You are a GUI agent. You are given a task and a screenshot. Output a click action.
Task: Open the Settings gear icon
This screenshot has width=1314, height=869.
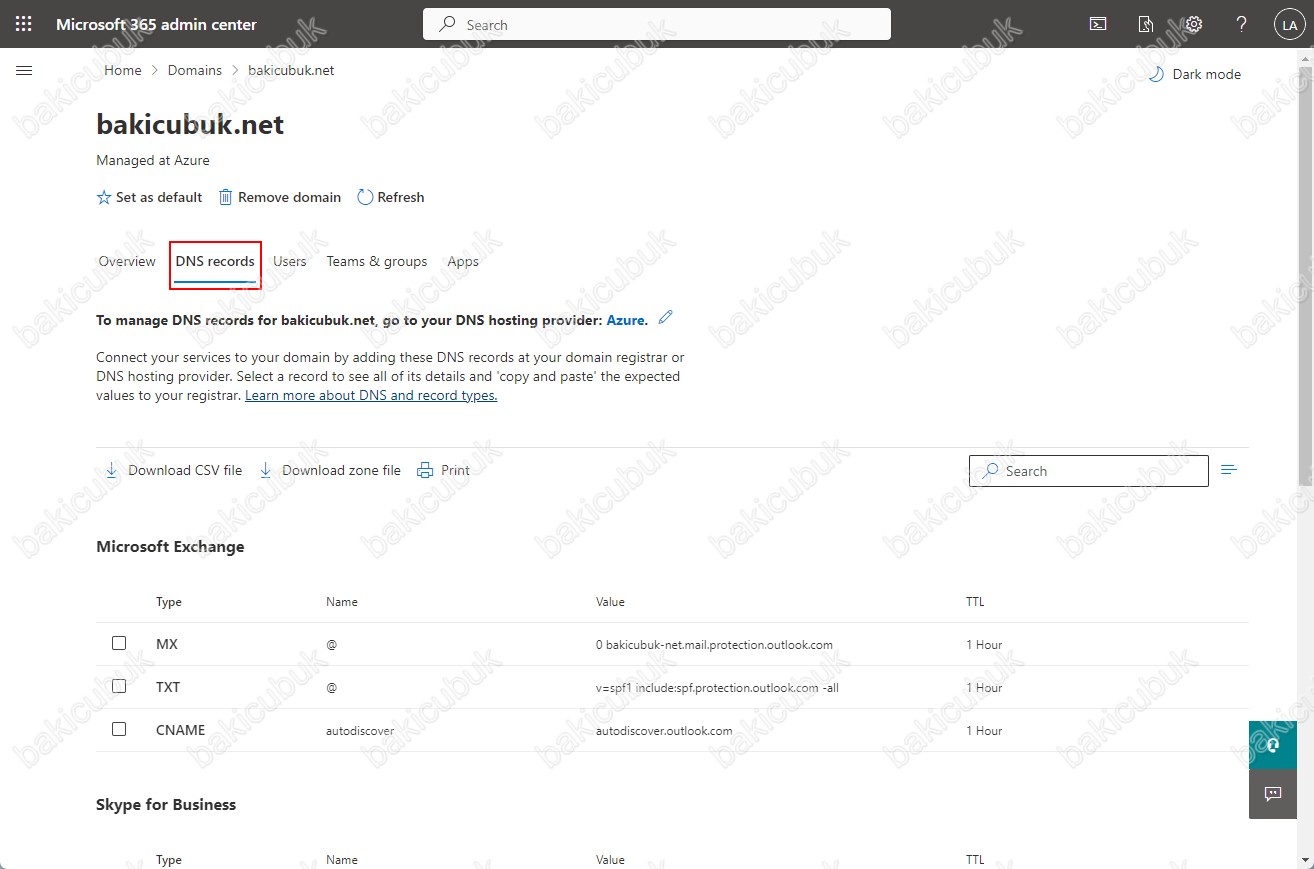[x=1193, y=24]
